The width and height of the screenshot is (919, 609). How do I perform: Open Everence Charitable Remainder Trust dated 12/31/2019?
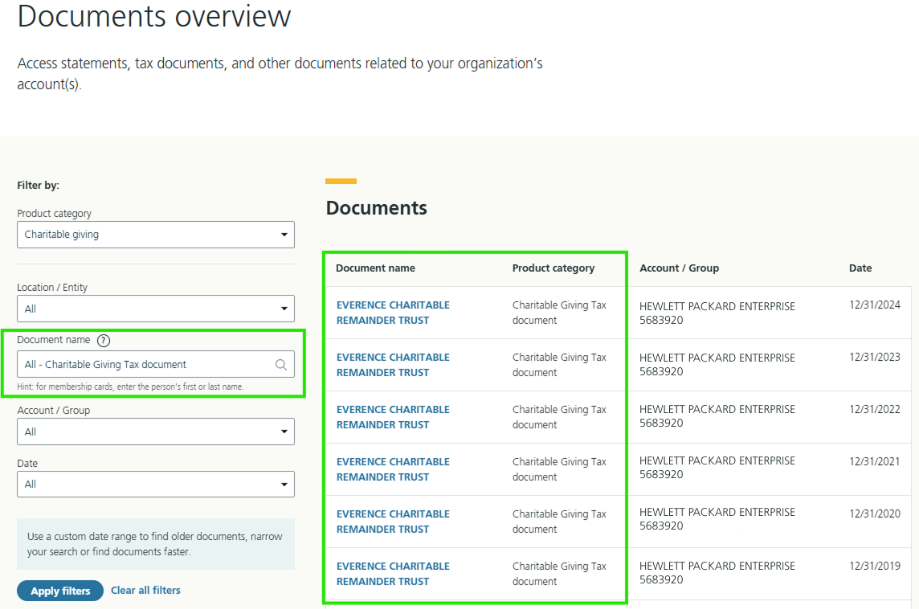pos(393,573)
